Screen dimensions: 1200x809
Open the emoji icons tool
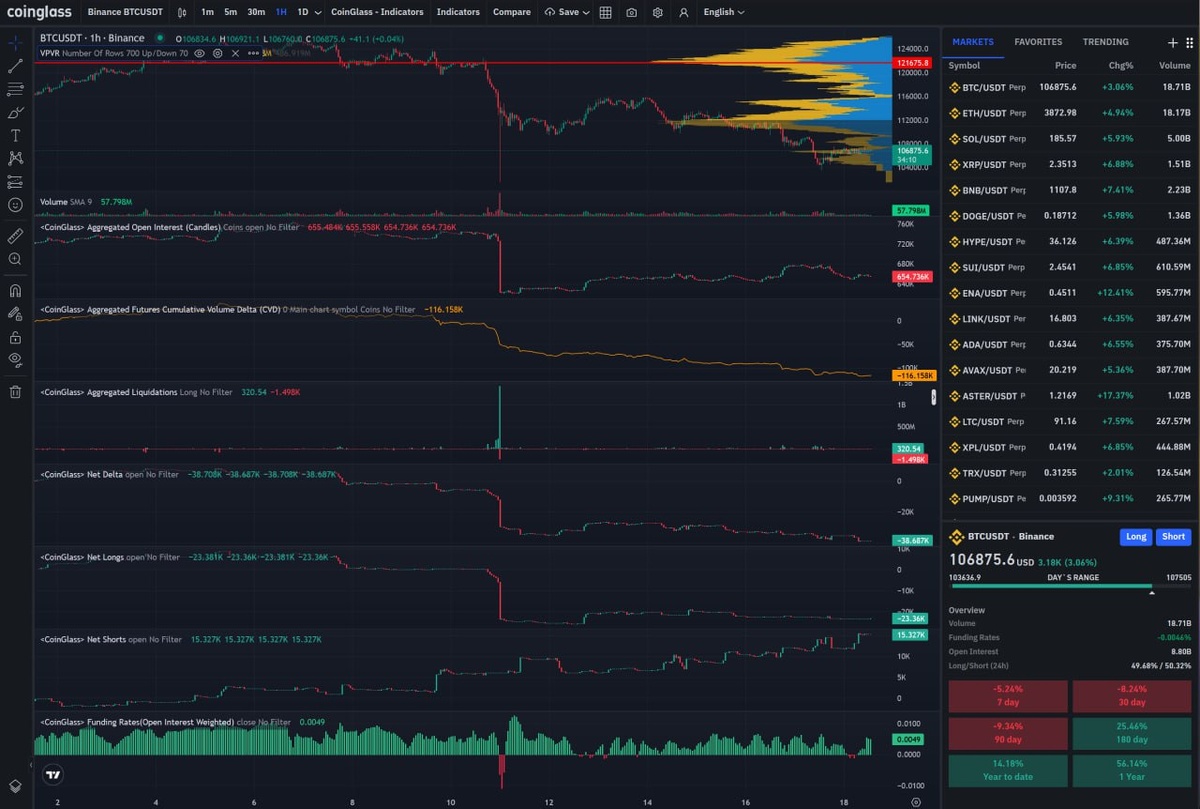pos(15,205)
